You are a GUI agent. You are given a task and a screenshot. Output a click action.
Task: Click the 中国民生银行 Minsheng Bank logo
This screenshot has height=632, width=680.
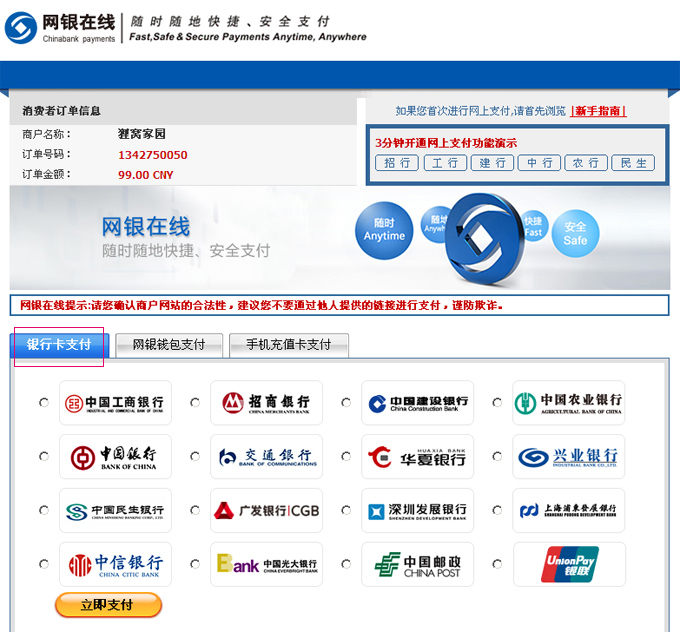(115, 510)
